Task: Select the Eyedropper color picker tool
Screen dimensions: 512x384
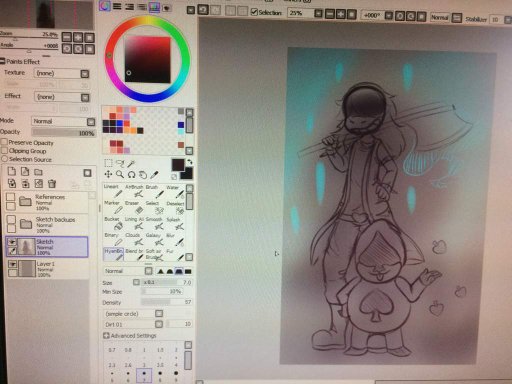Action: point(154,174)
